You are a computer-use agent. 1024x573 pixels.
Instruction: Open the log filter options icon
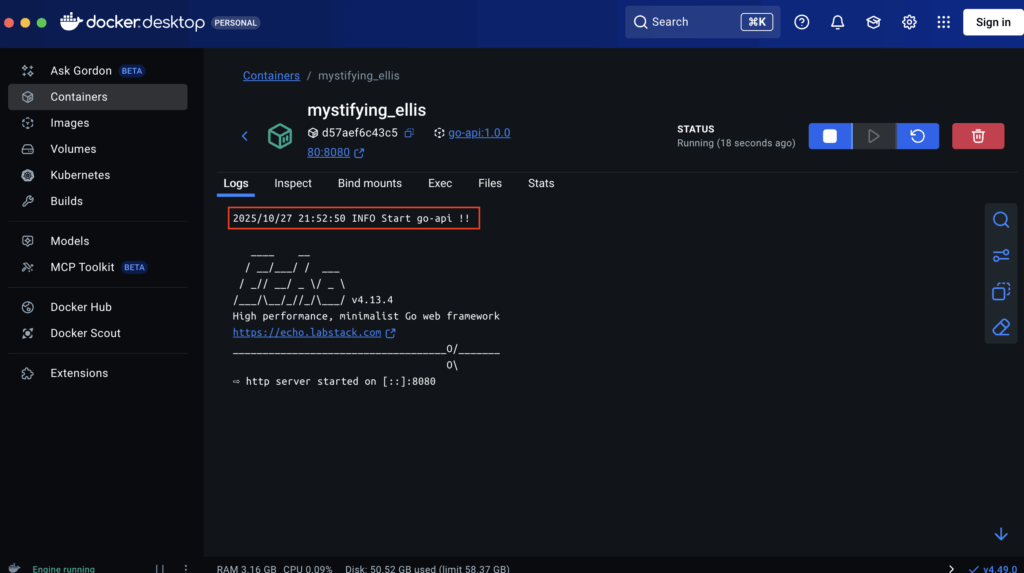point(1000,256)
